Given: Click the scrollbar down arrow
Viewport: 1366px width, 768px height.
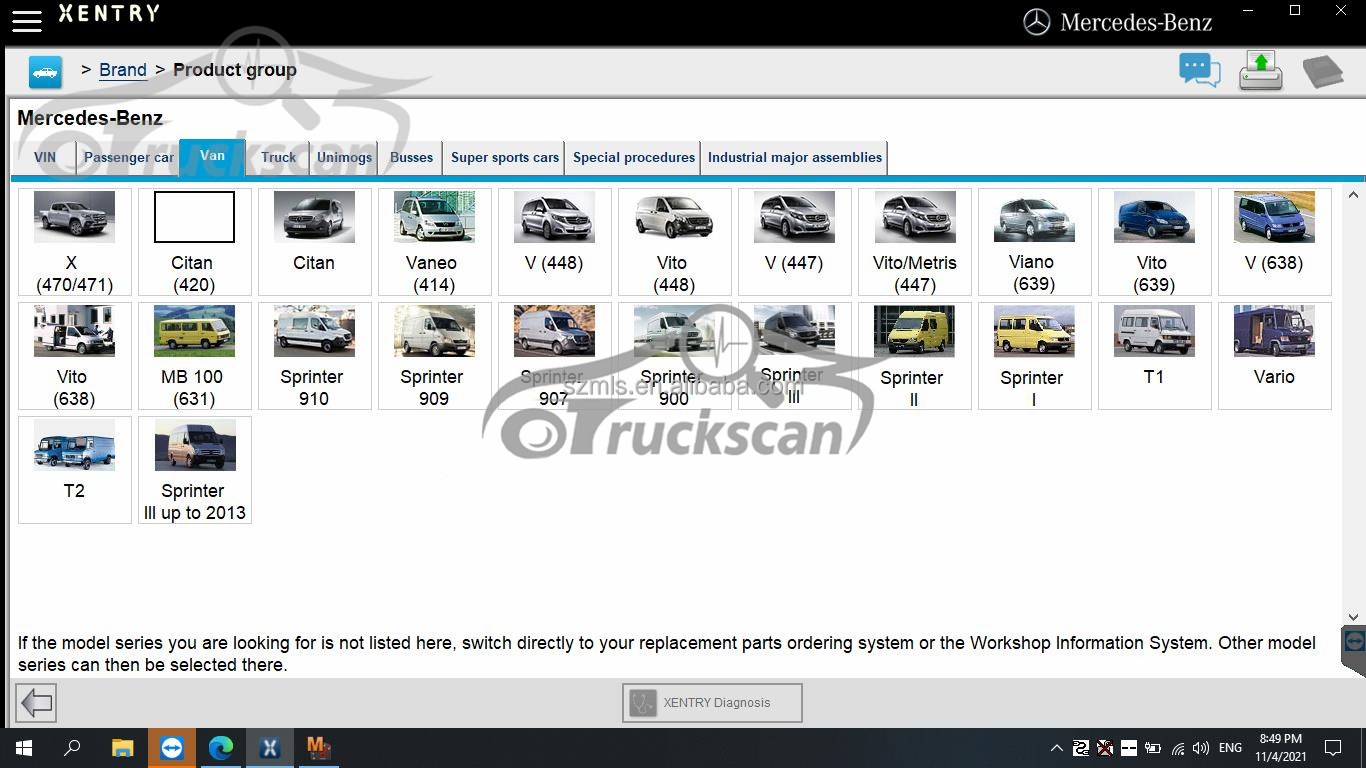Looking at the screenshot, I should 1354,617.
